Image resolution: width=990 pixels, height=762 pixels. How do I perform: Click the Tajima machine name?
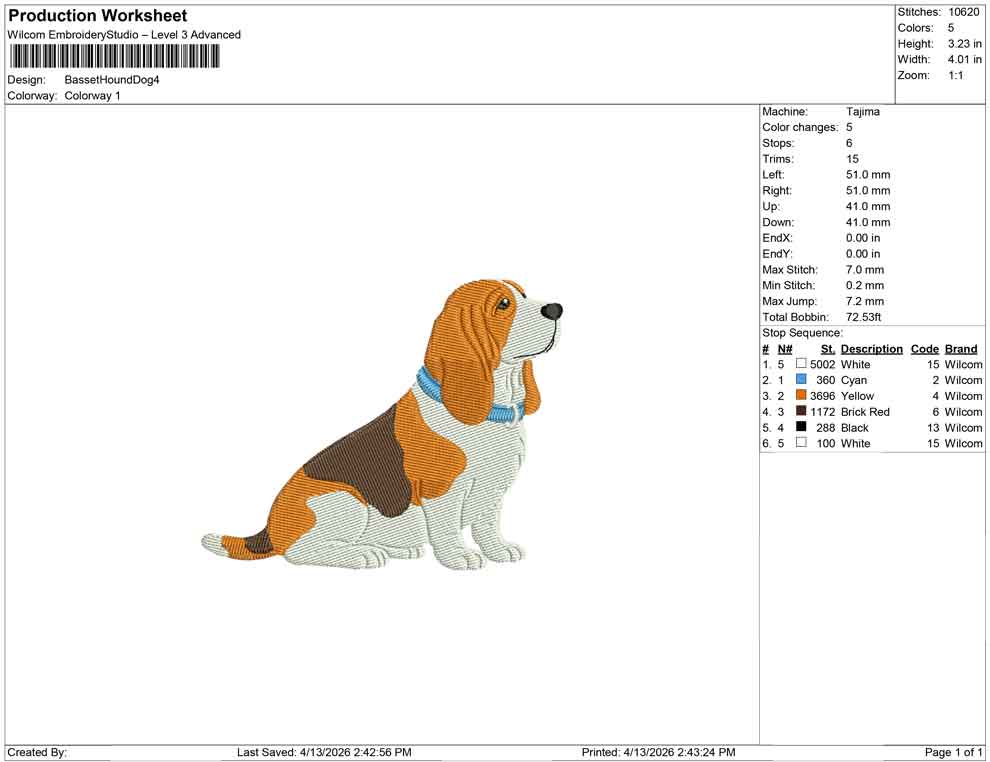(864, 112)
